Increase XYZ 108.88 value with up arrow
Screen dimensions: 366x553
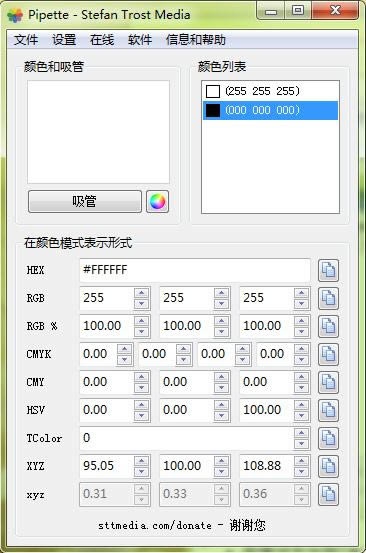(x=301, y=461)
